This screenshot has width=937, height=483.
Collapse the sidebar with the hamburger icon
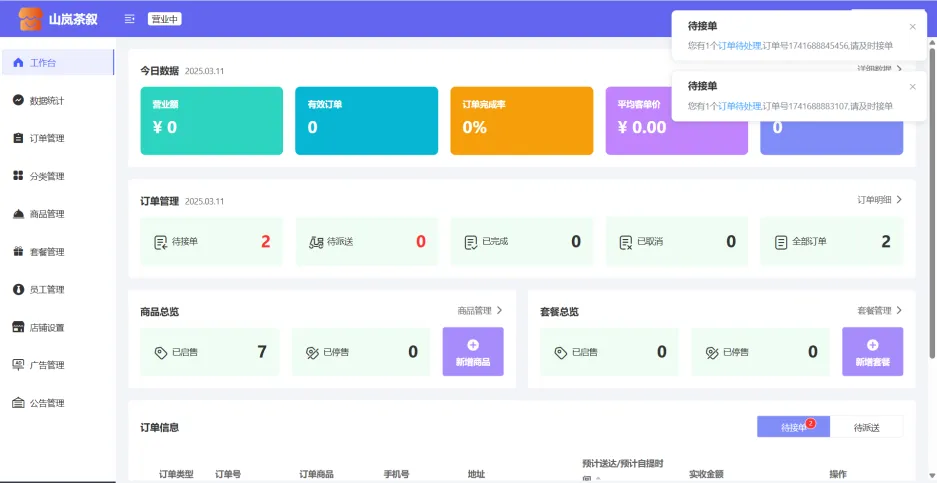[x=129, y=19]
